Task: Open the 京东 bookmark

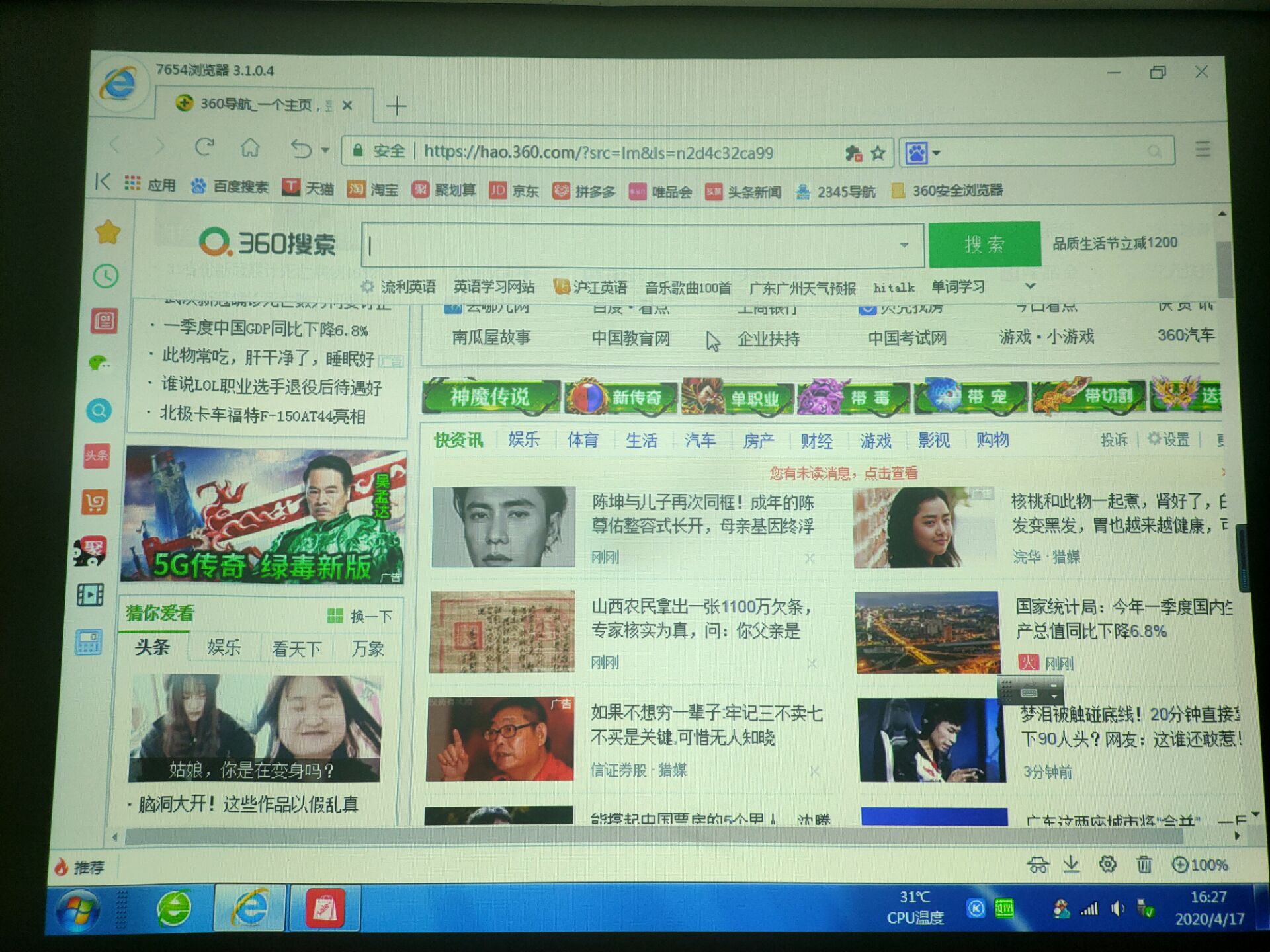Action: click(514, 190)
